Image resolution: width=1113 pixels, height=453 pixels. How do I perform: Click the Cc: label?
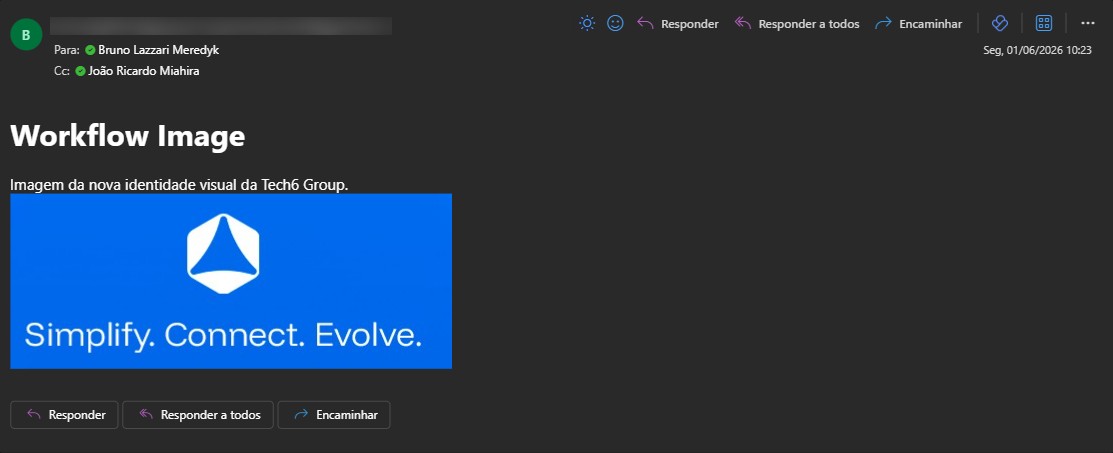(62, 71)
